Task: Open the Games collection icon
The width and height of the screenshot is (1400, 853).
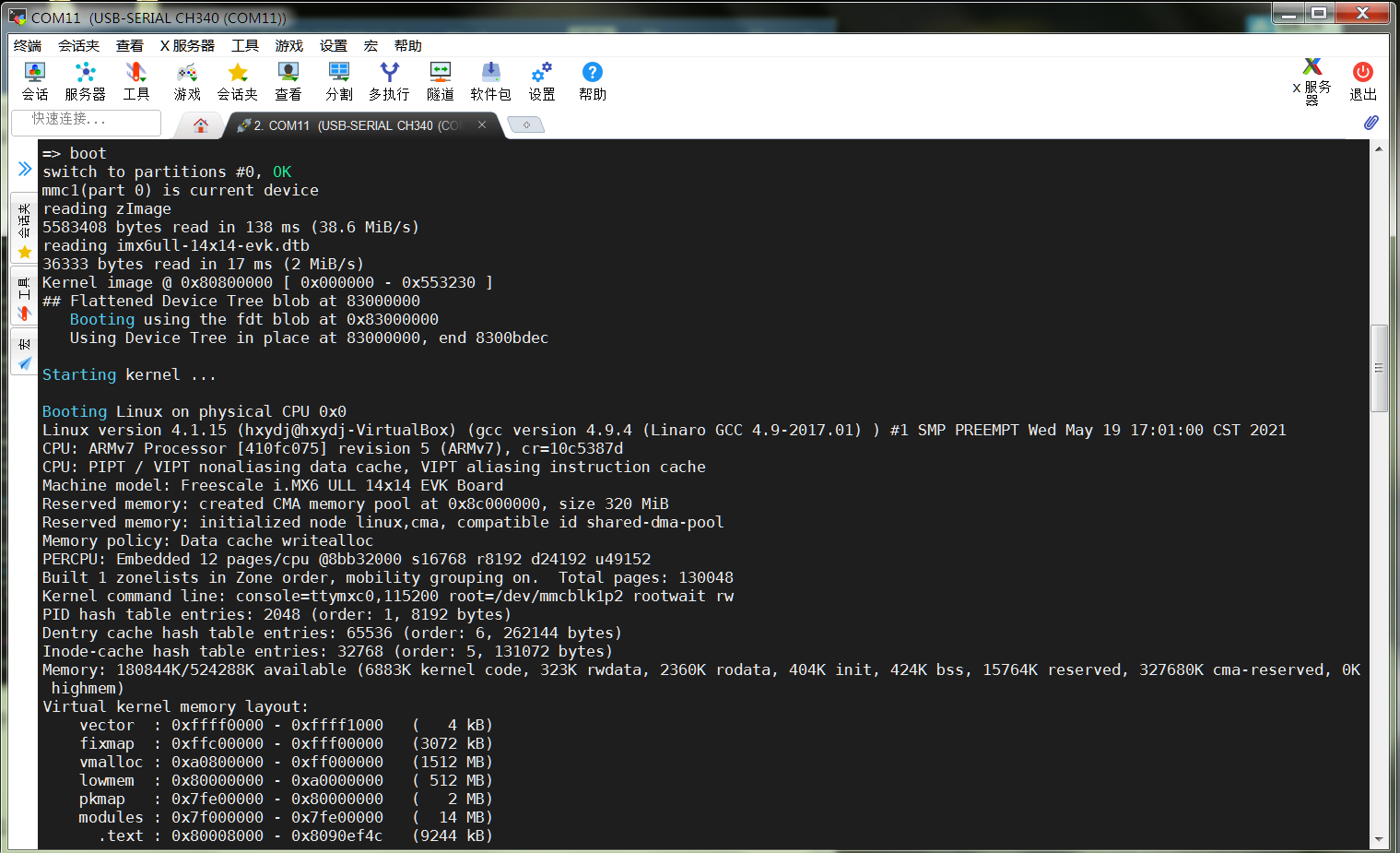Action: tap(186, 80)
